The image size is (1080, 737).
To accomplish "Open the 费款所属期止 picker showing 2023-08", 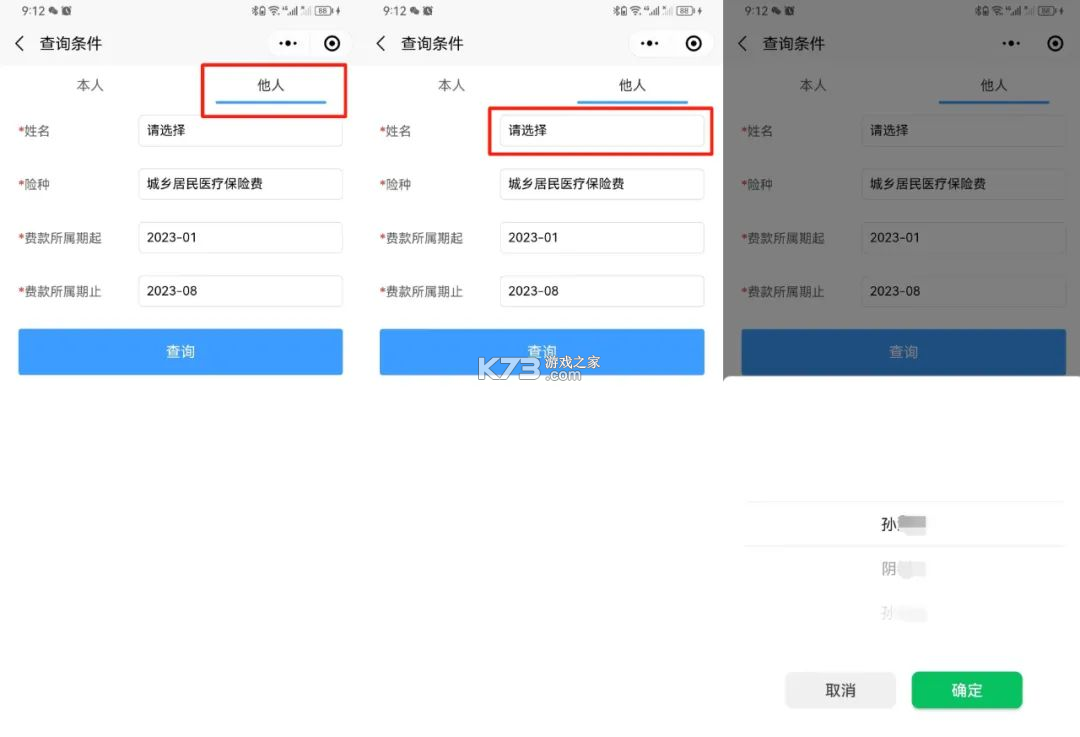I will pyautogui.click(x=240, y=291).
